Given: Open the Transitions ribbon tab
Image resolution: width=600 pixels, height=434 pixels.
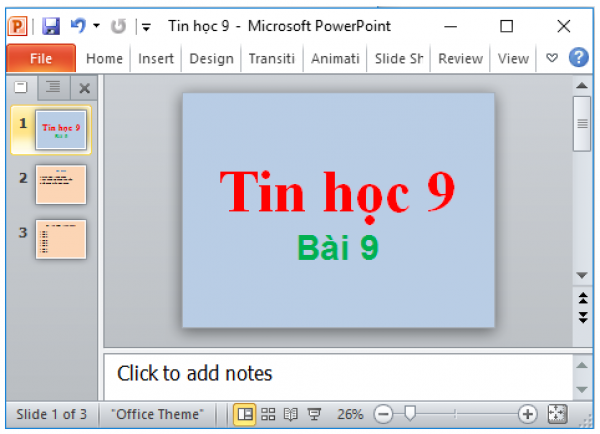Looking at the screenshot, I should coord(272,59).
